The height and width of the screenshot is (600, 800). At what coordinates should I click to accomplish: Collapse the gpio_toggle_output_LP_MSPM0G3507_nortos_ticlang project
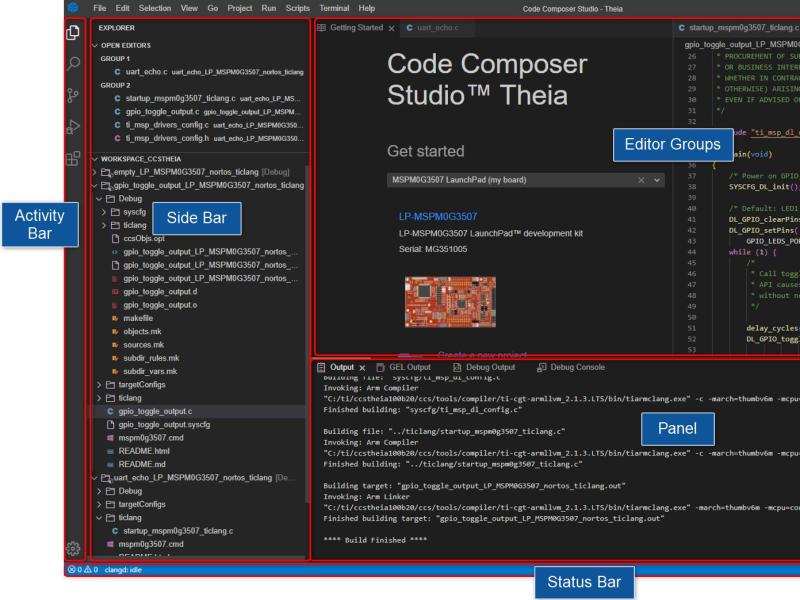coord(94,185)
